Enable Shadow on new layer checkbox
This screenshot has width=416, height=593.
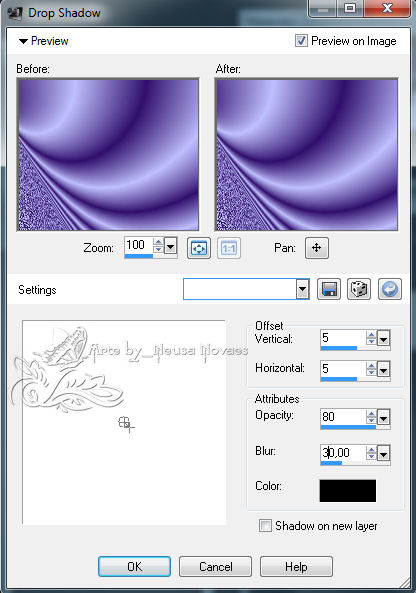(265, 526)
